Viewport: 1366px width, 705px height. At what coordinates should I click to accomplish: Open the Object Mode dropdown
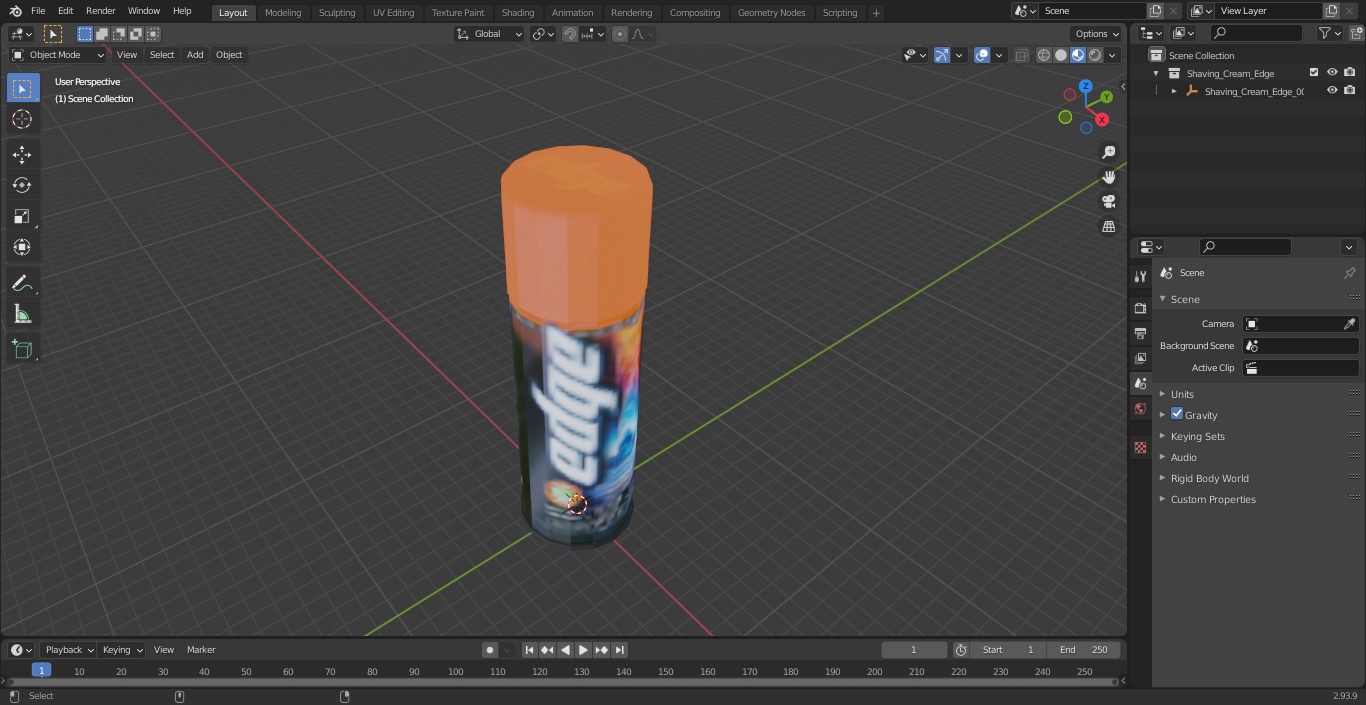pos(58,55)
